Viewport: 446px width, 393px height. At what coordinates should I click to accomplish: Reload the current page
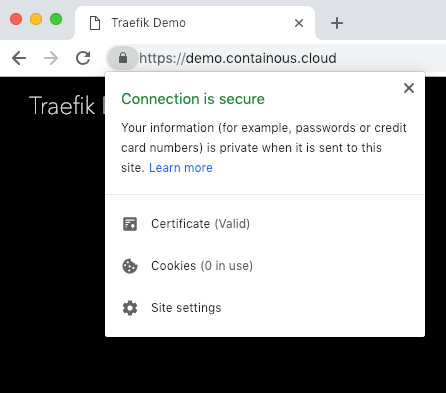83,58
